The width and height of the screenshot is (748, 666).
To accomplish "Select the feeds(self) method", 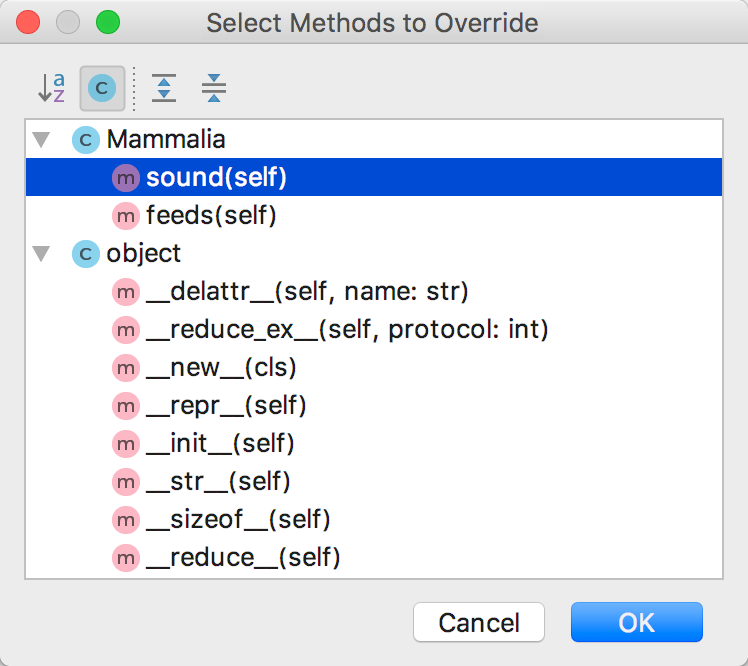I will point(210,215).
